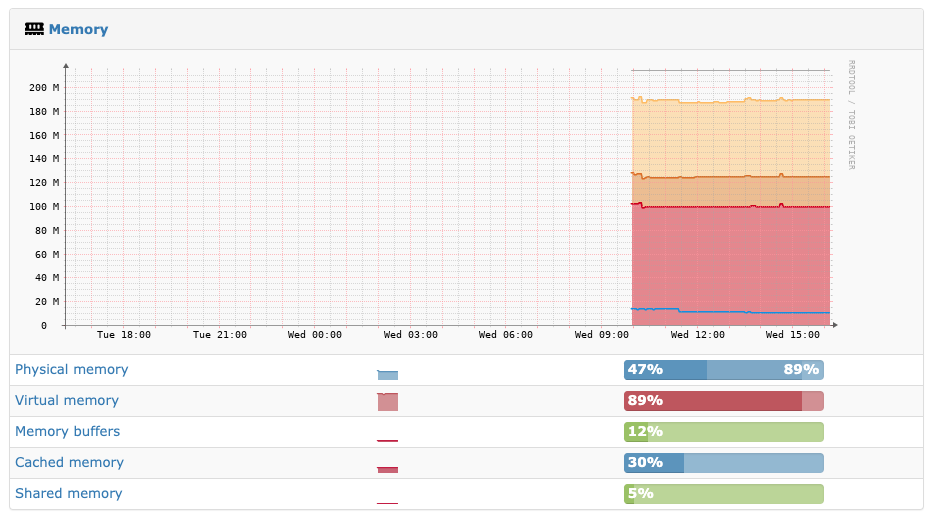This screenshot has height=521, width=929.
Task: Click the Physical memory sparkline thumbnail
Action: 387,374
